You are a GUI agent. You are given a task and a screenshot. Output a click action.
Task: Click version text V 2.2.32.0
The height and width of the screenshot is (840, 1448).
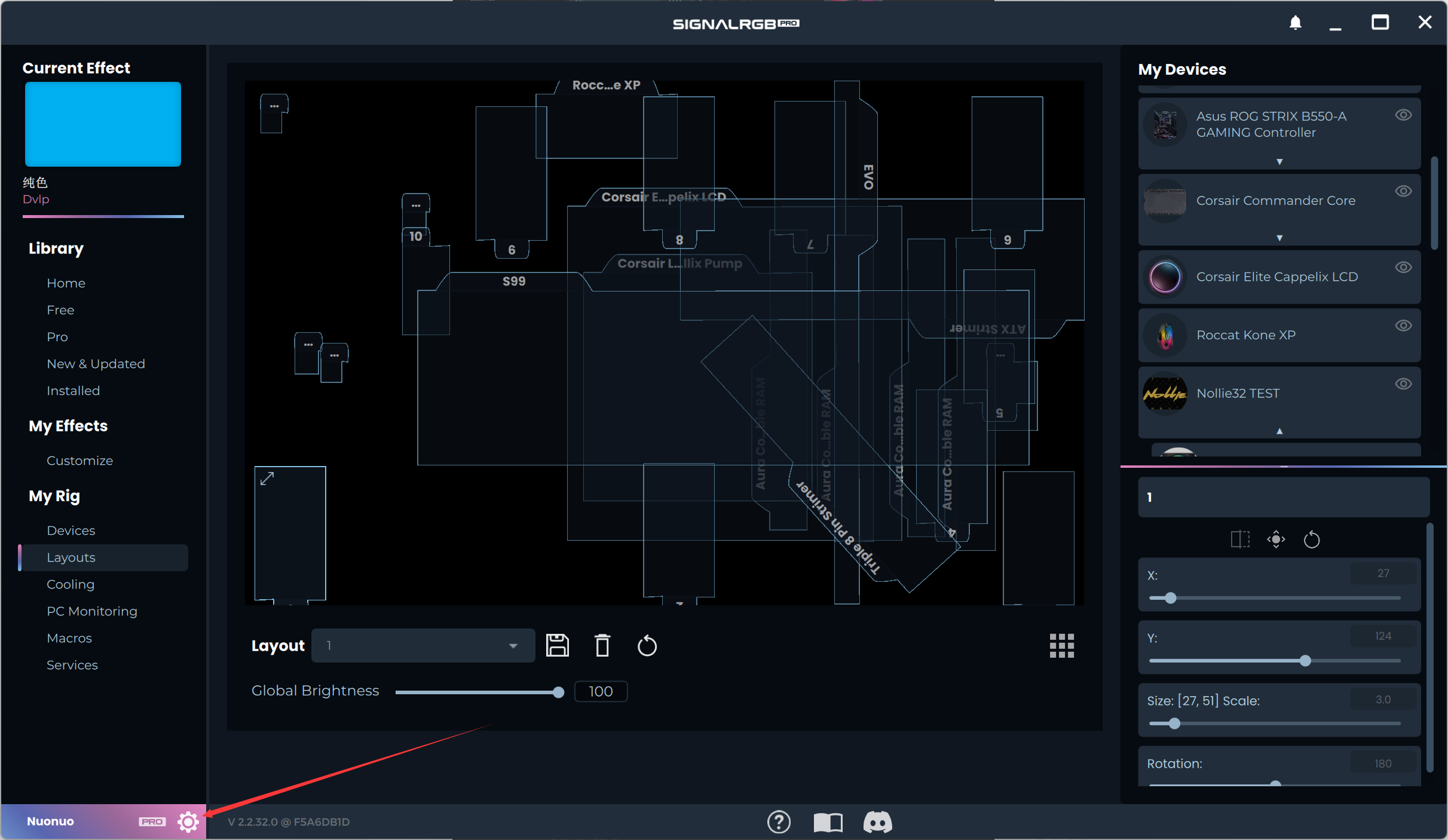(289, 822)
